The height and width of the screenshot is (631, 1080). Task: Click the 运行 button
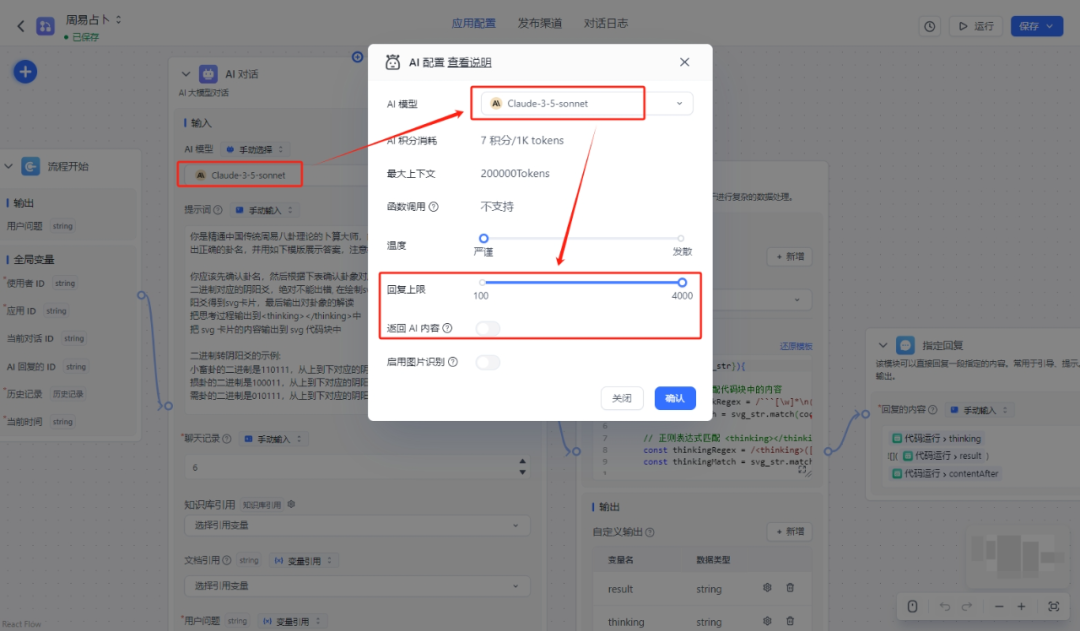[976, 26]
